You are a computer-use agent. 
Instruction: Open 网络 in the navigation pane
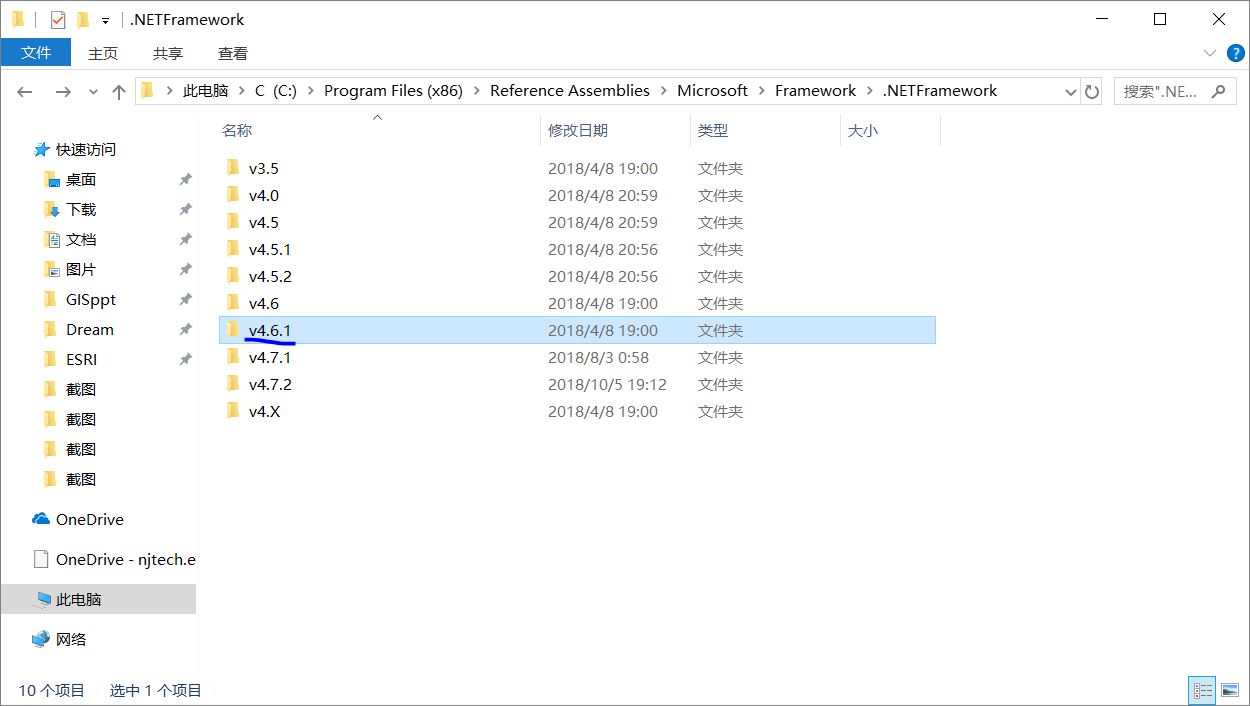point(71,639)
